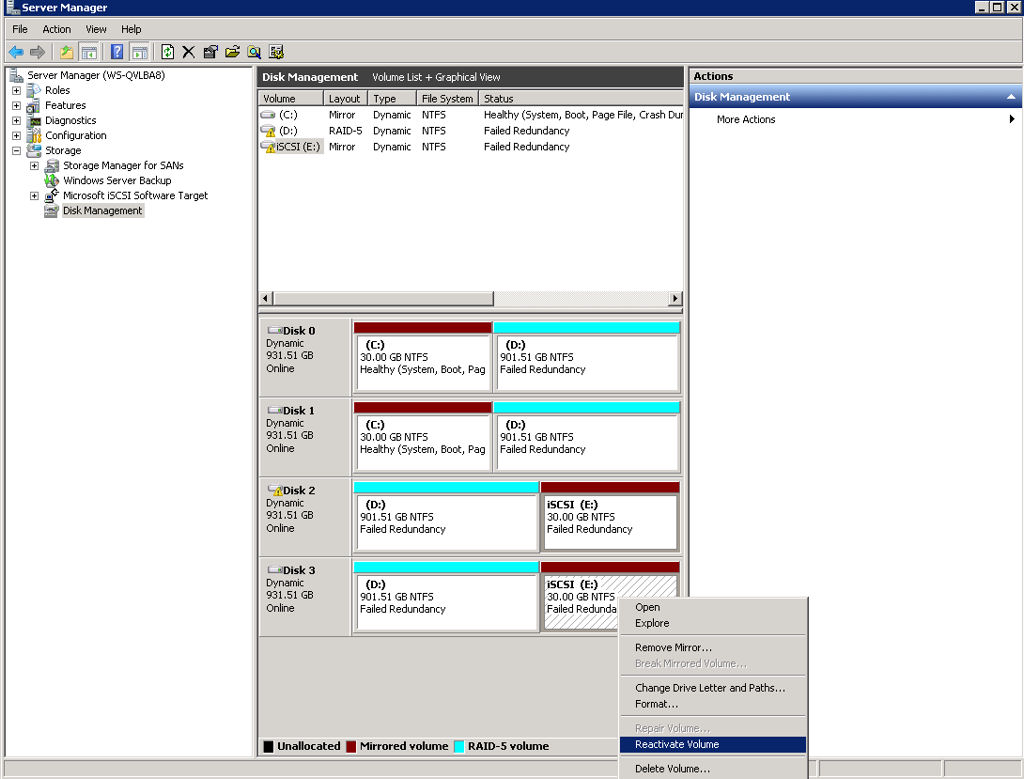The image size is (1024, 779).
Task: Click the Disk 2 warning disk icon
Action: click(275, 490)
